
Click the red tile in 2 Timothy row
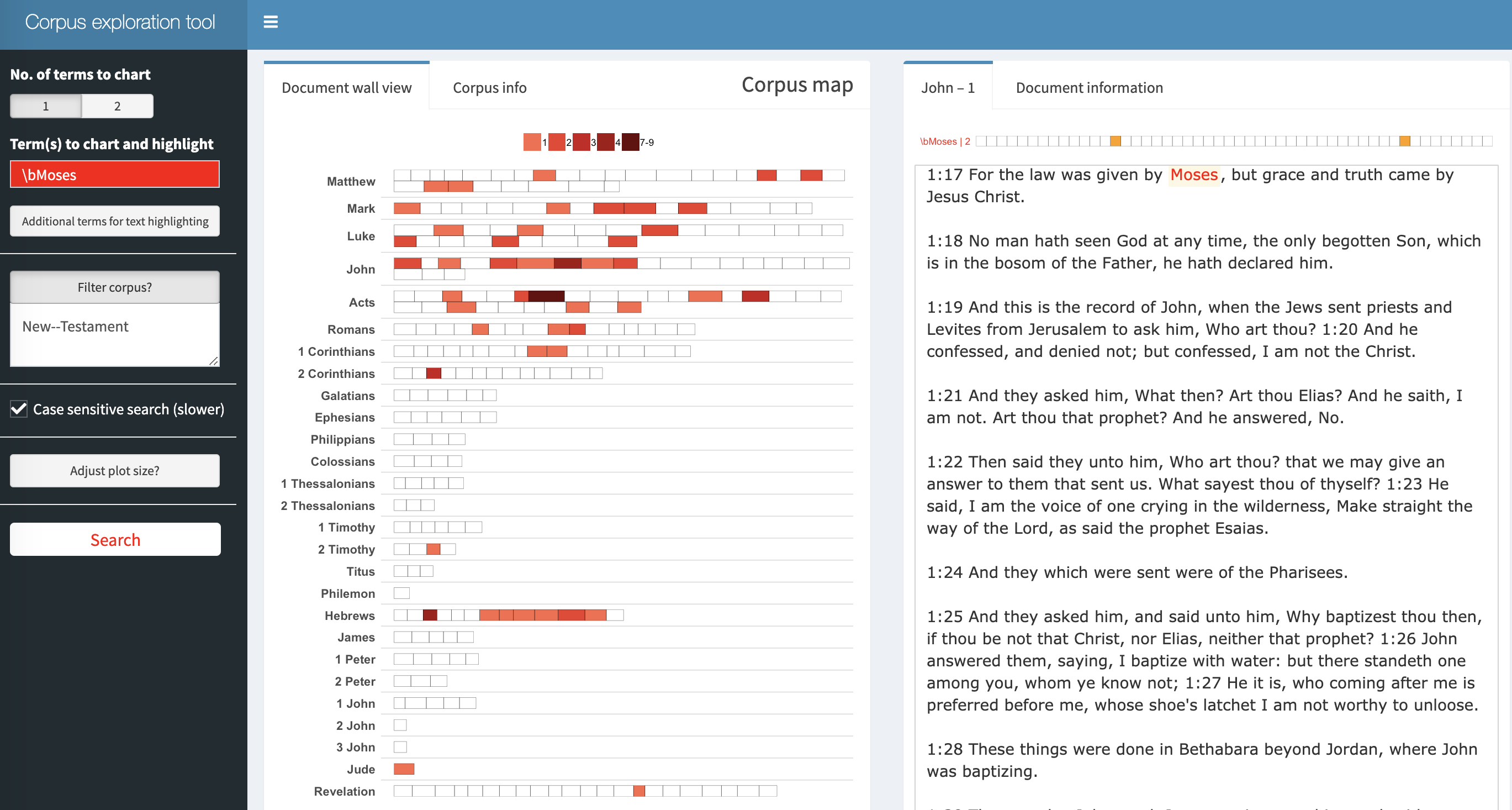pos(433,549)
